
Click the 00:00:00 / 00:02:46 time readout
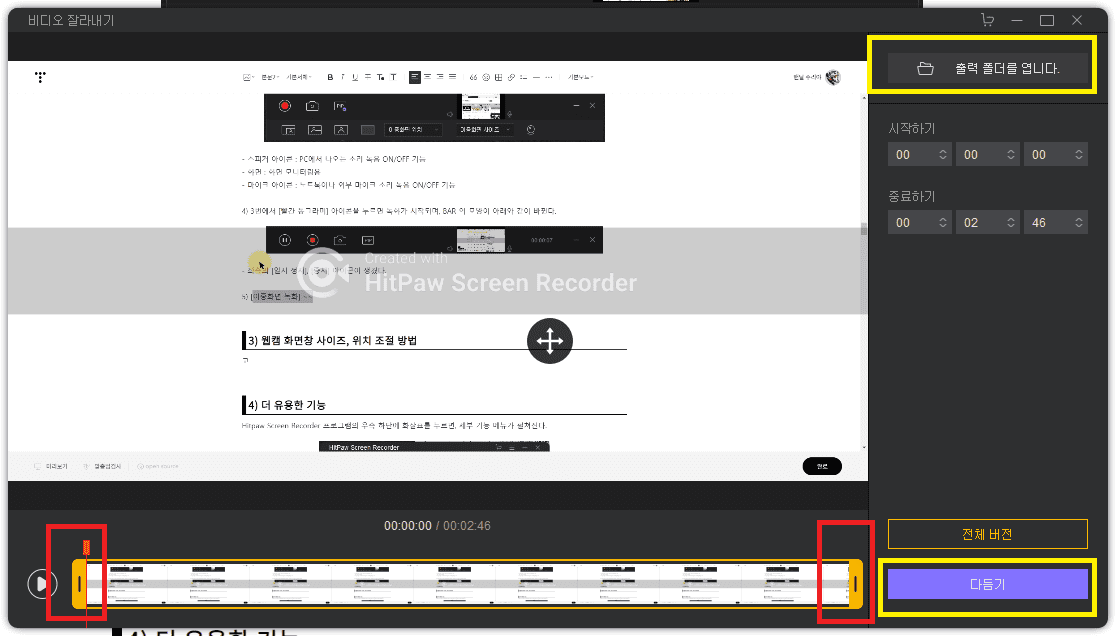[x=437, y=526]
